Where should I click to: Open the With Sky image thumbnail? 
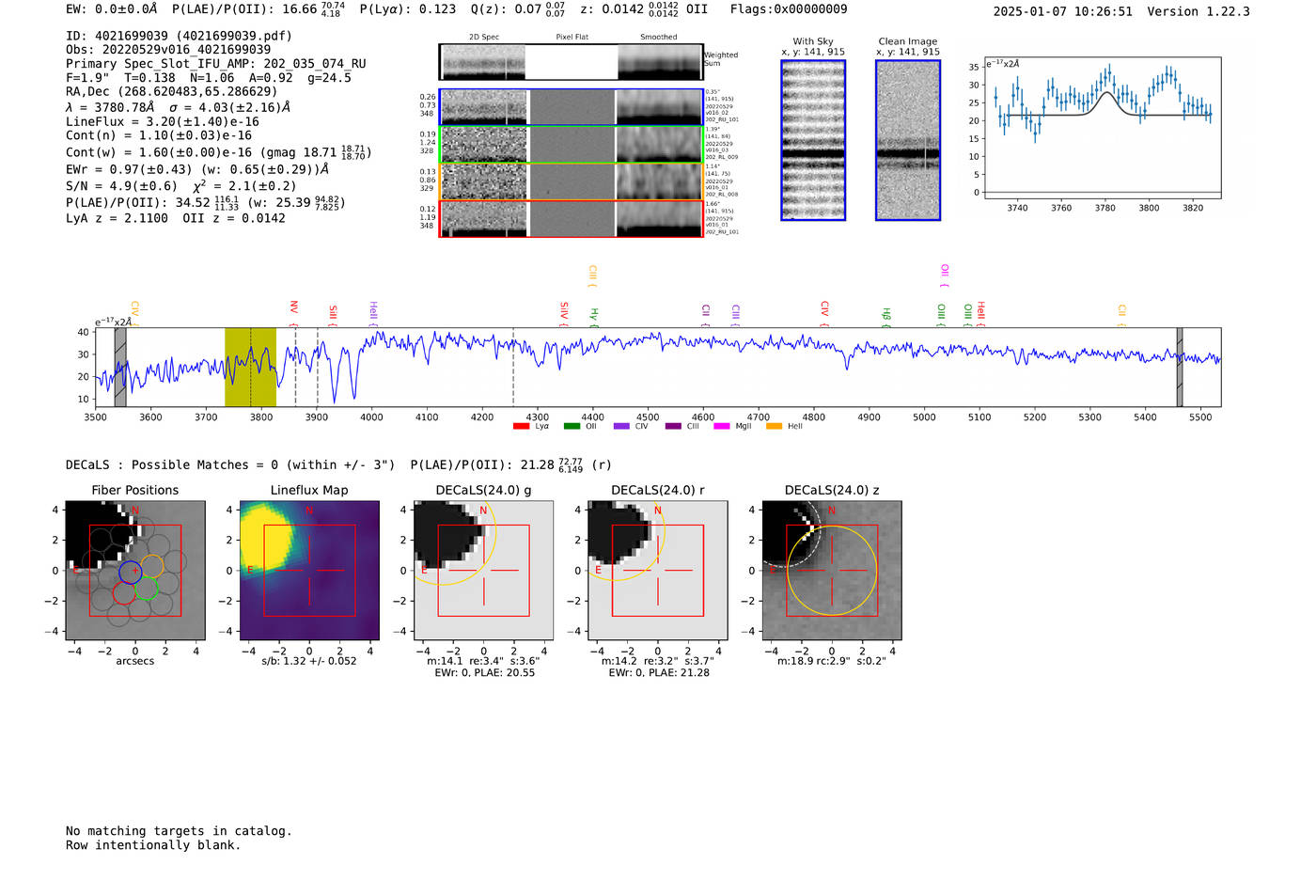click(813, 140)
